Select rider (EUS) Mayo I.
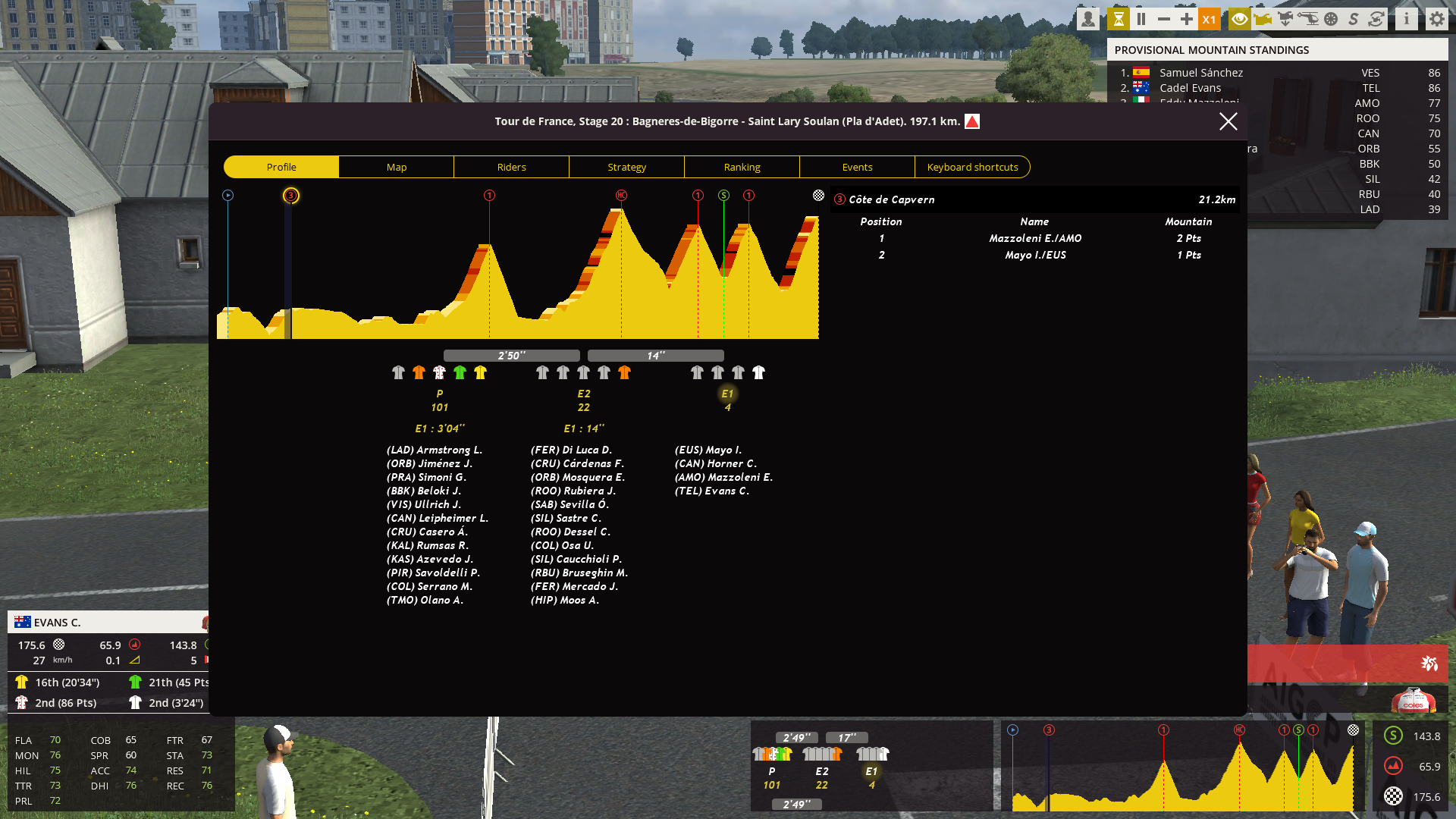 point(708,450)
